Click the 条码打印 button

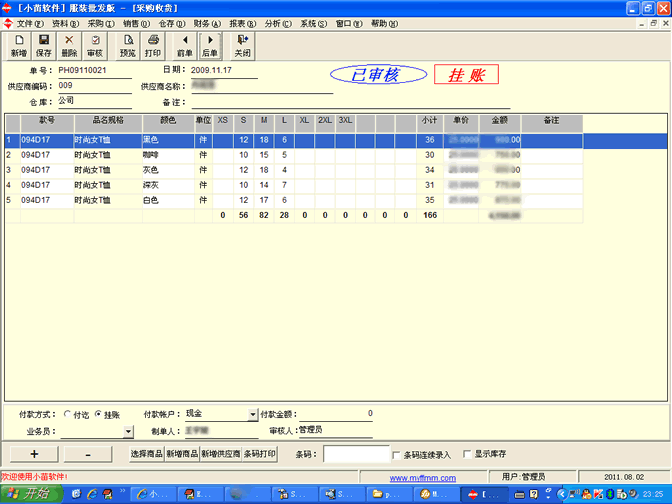point(260,454)
